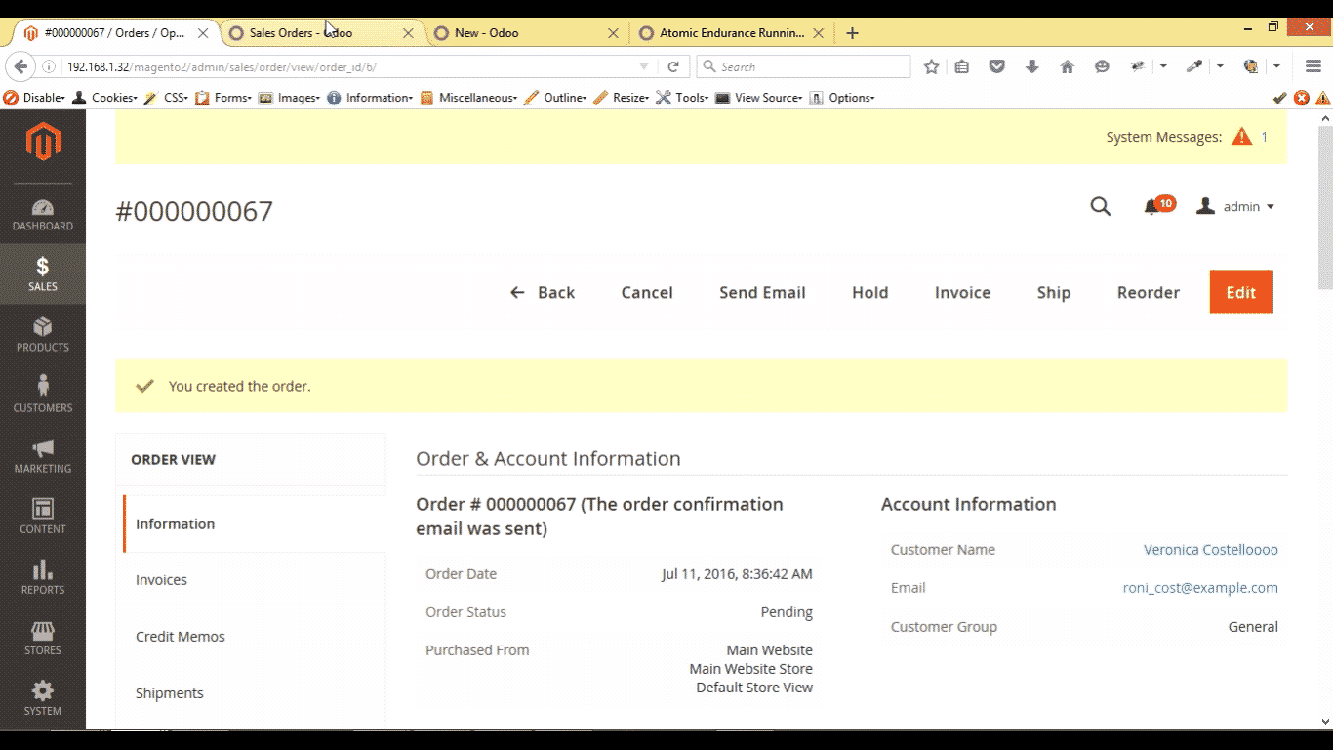
Task: Click the Reorder button
Action: [1148, 292]
